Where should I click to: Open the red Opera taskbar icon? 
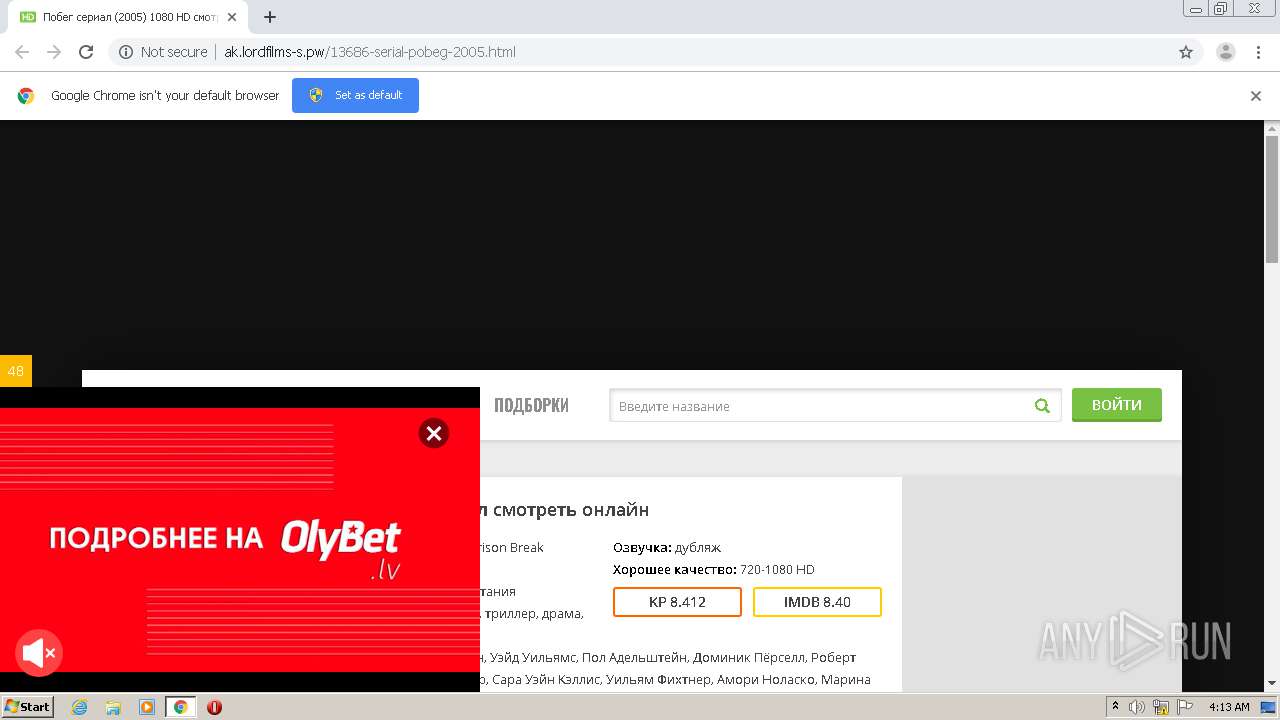click(214, 707)
